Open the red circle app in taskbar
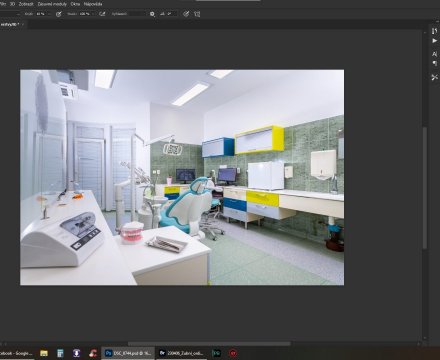Viewport: 440px width, 360px height. pos(233,353)
